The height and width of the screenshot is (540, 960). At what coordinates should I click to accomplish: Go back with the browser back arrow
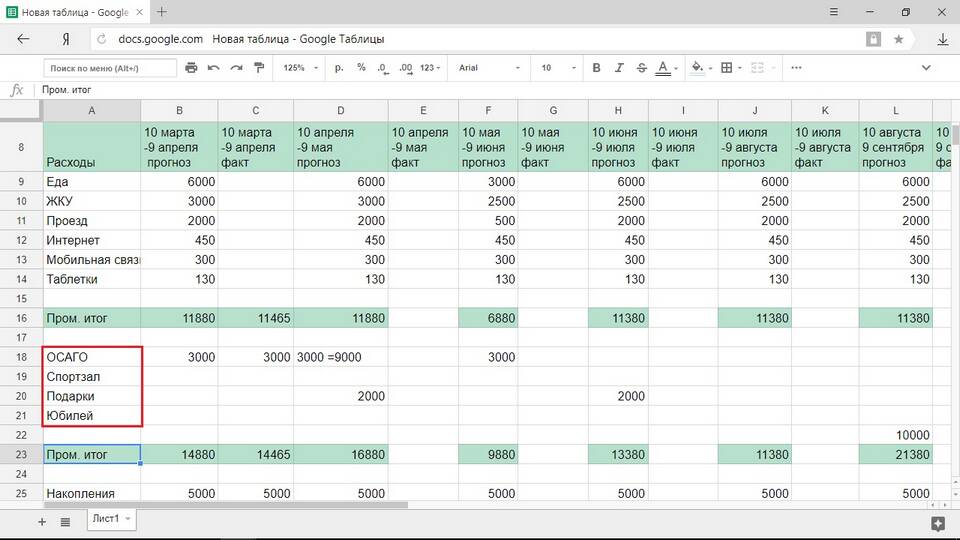[23, 39]
